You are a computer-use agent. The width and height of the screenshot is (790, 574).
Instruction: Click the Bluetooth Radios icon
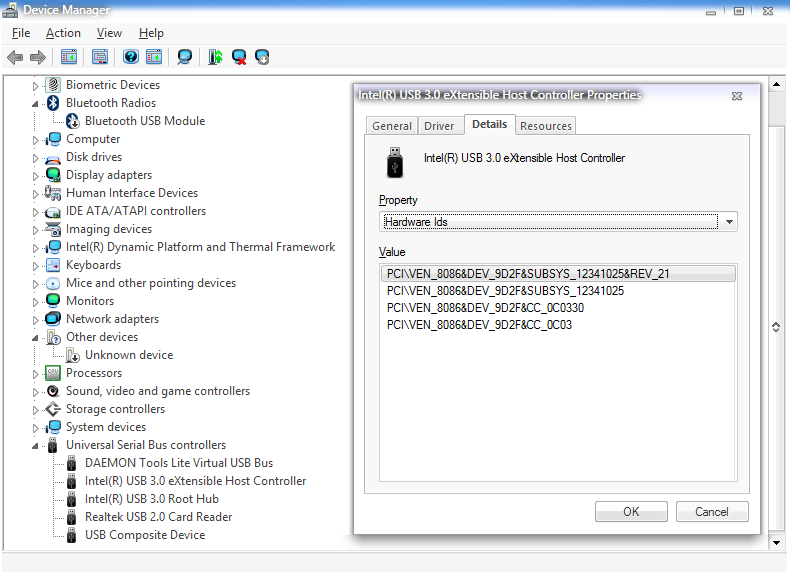click(53, 103)
